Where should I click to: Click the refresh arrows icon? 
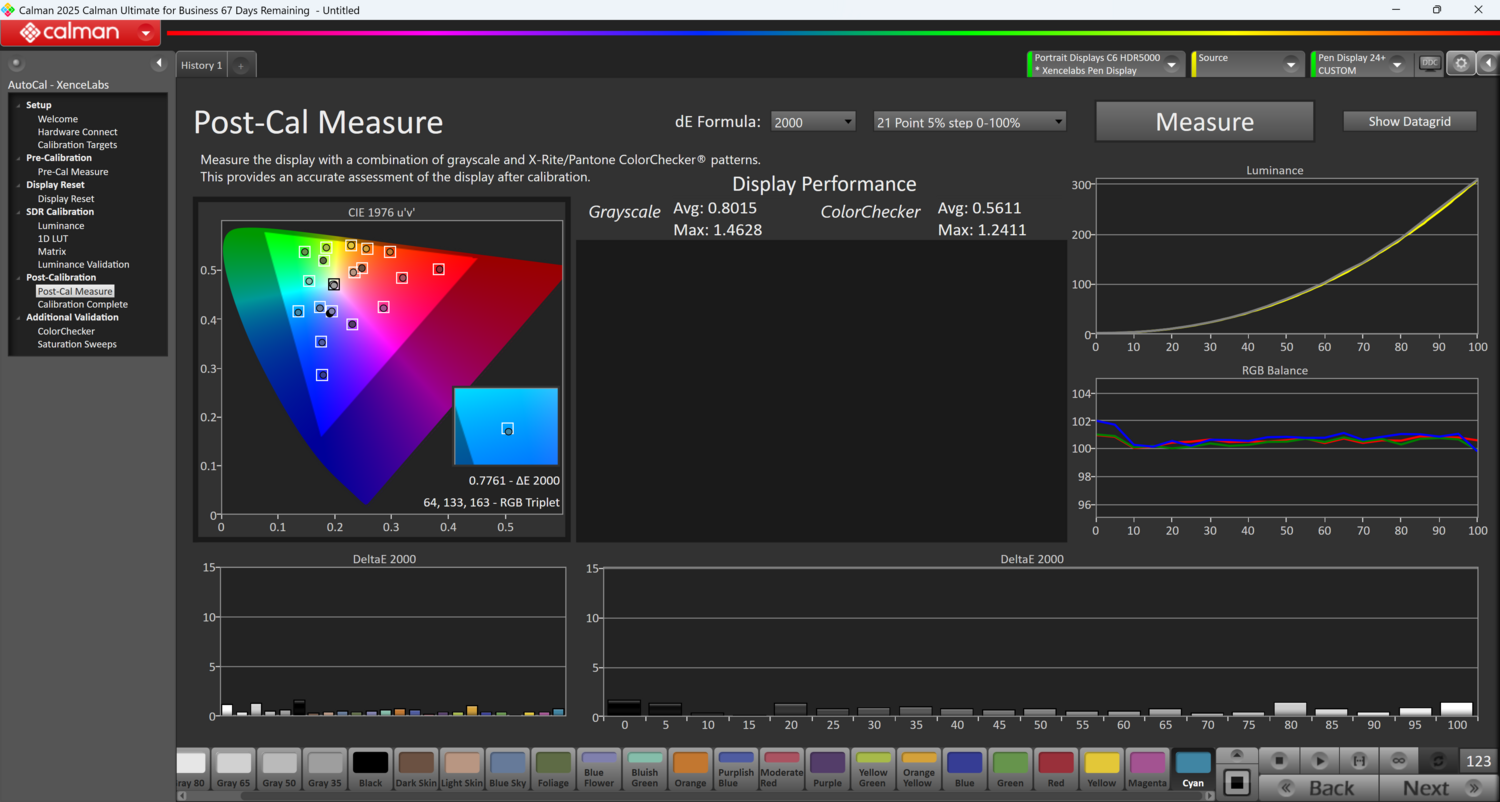click(x=1438, y=761)
